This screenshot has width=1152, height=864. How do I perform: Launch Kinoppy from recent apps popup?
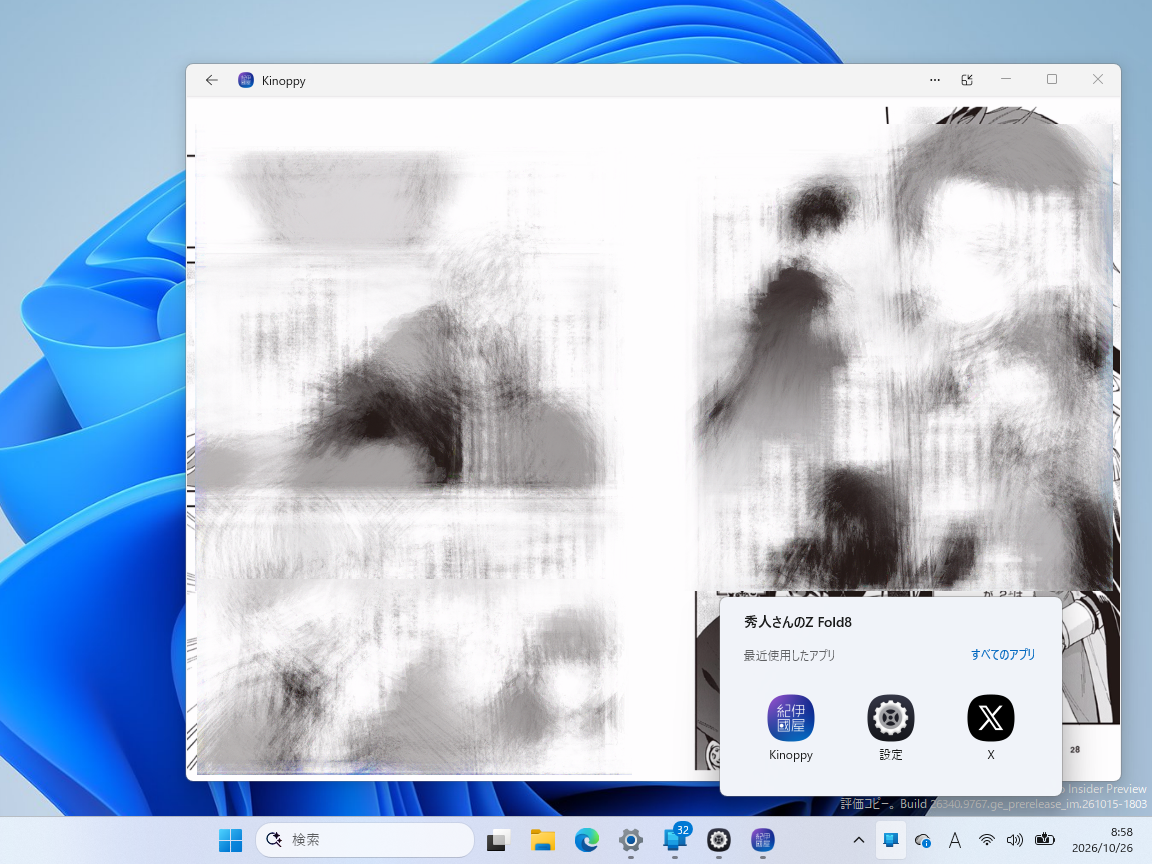[x=791, y=727]
